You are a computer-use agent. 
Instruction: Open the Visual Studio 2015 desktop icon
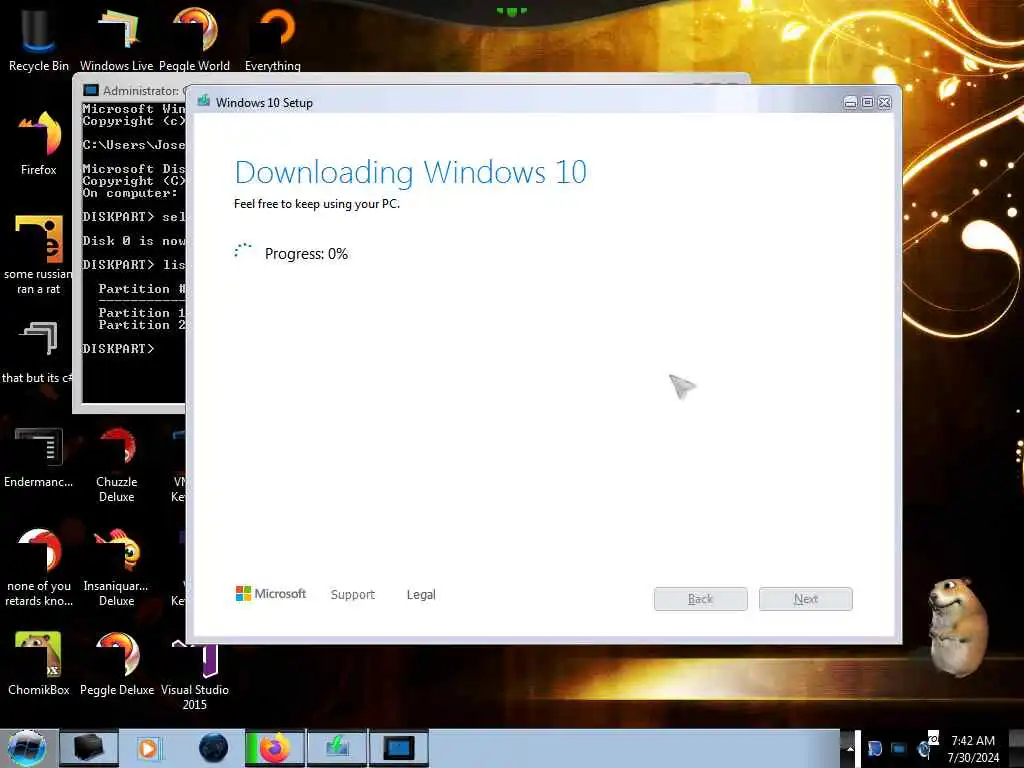coord(195,676)
